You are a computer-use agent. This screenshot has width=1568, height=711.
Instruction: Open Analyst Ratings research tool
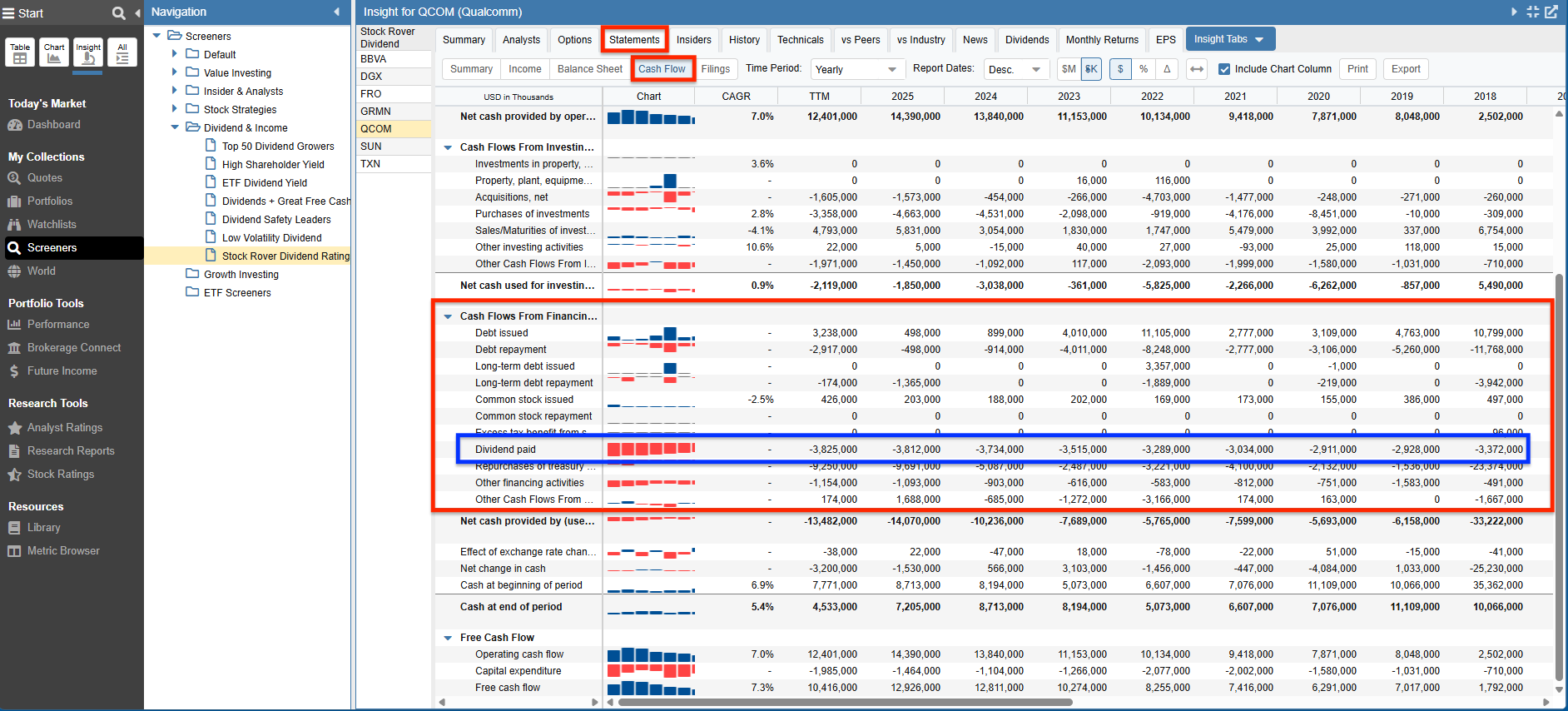(x=65, y=428)
